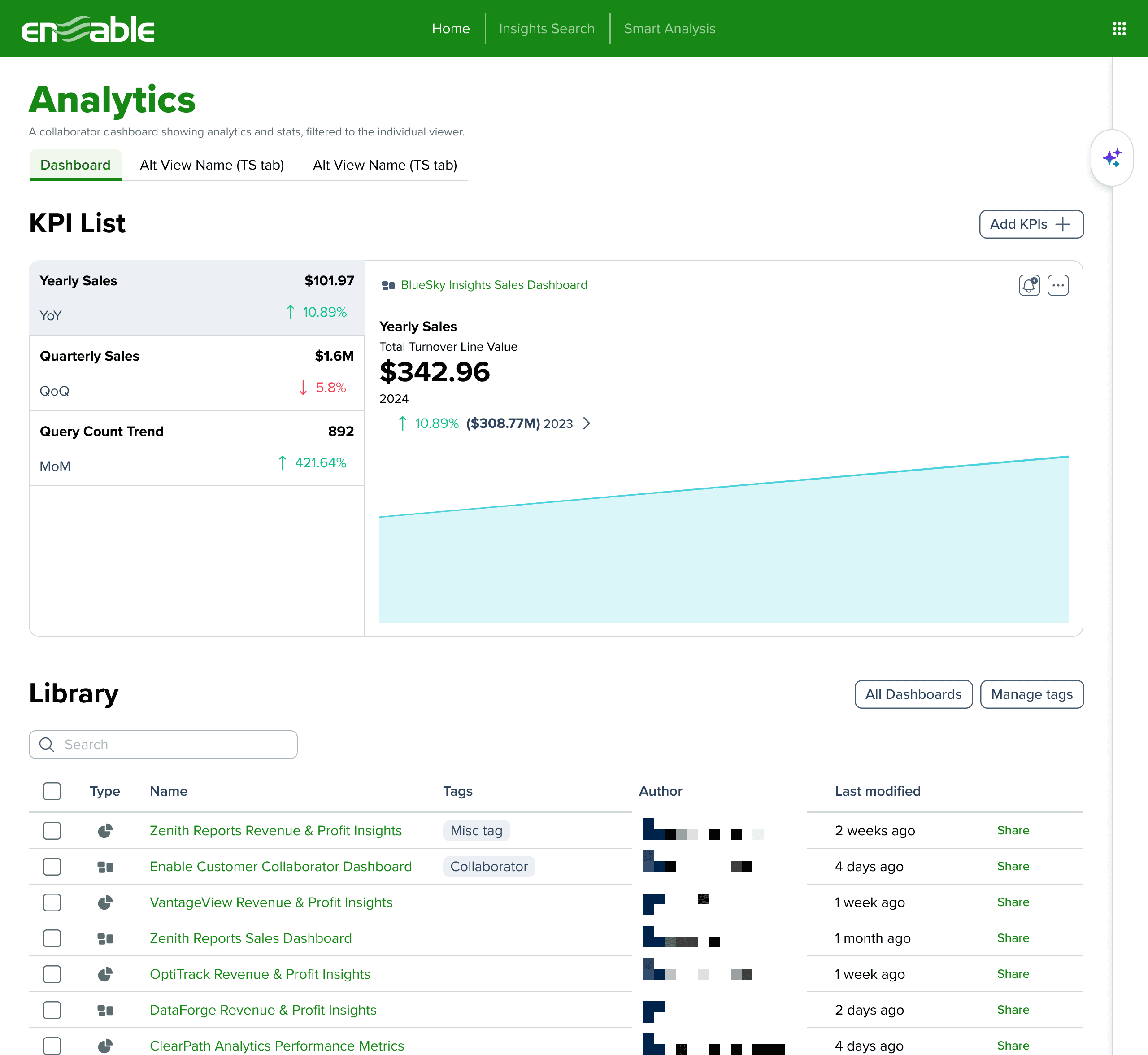Check the ClearPath Analytics Performance Metrics row
1148x1055 pixels.
tap(52, 1046)
